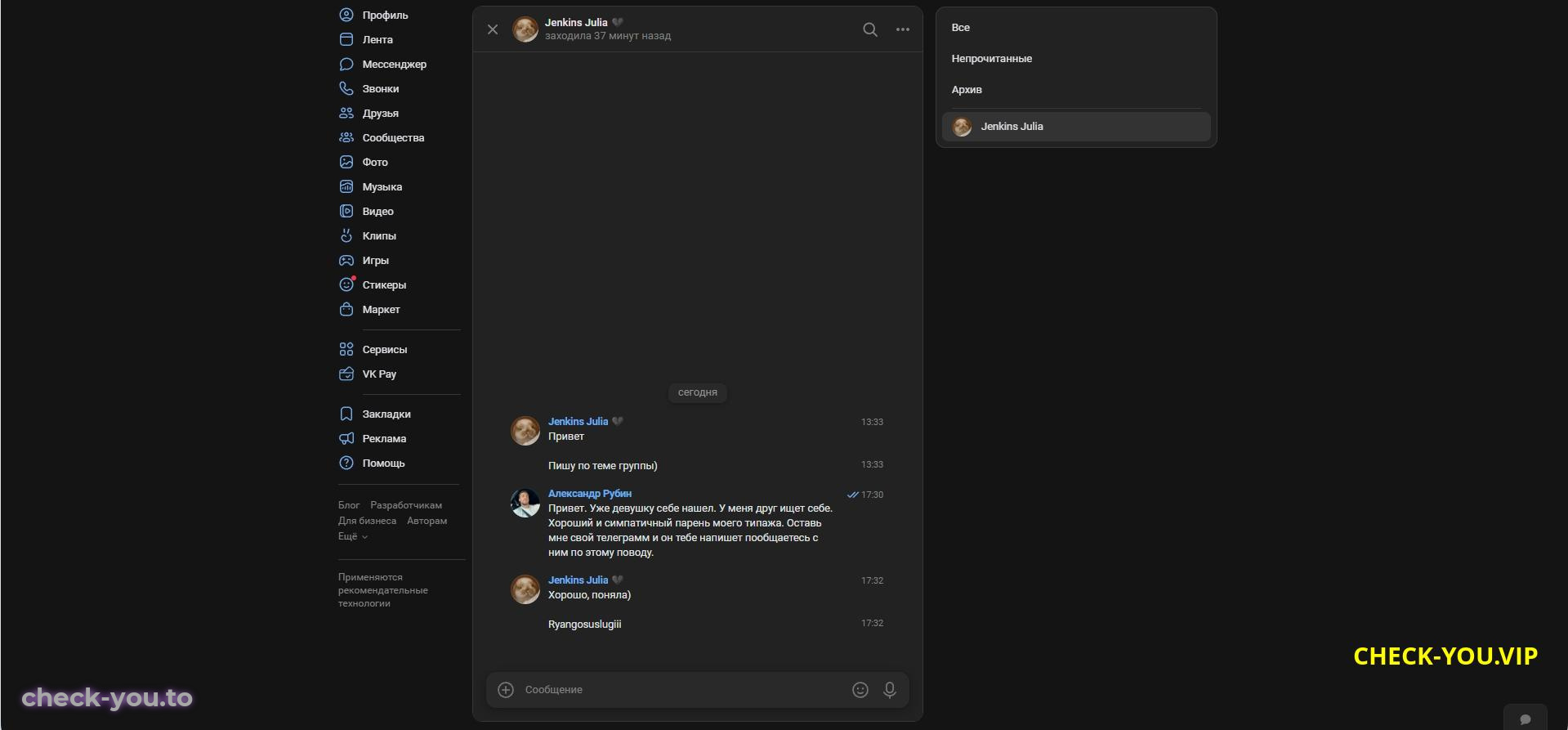
Task: Click the Авторам footer link
Action: point(427,521)
